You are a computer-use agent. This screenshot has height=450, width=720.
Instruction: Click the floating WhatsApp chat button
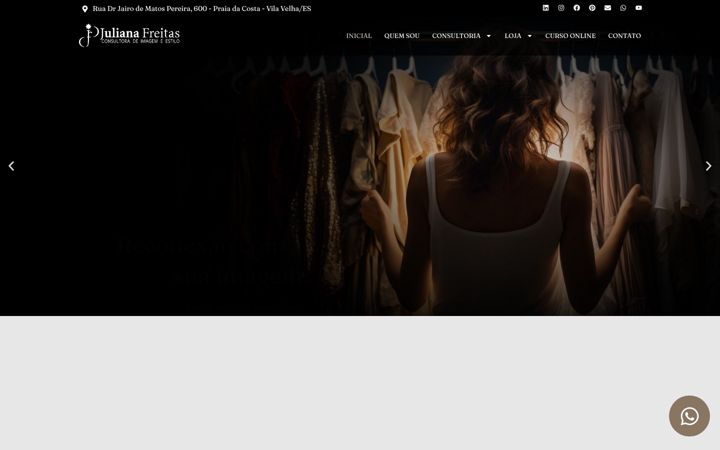click(689, 416)
